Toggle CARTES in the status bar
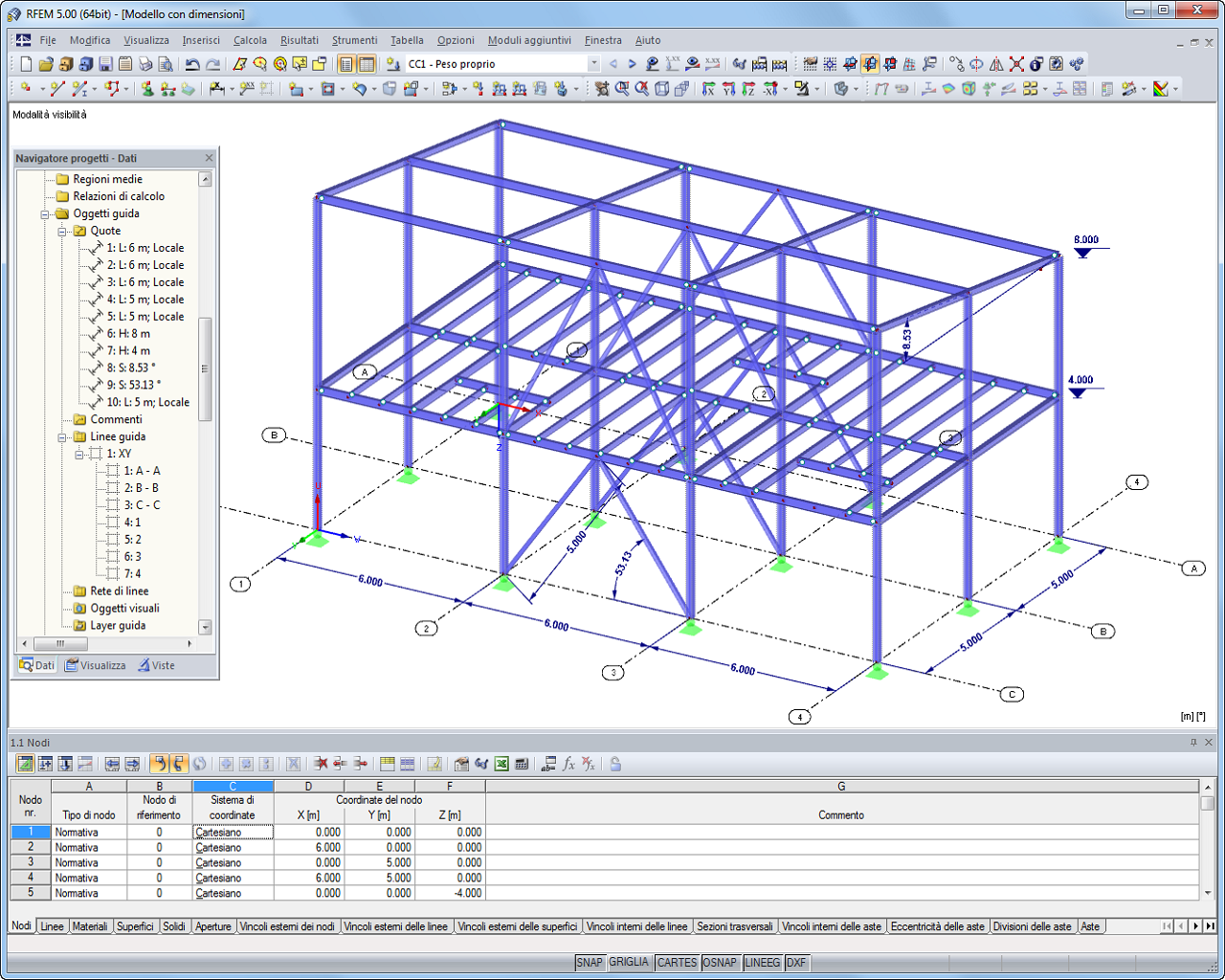This screenshot has width=1225, height=980. click(x=677, y=963)
